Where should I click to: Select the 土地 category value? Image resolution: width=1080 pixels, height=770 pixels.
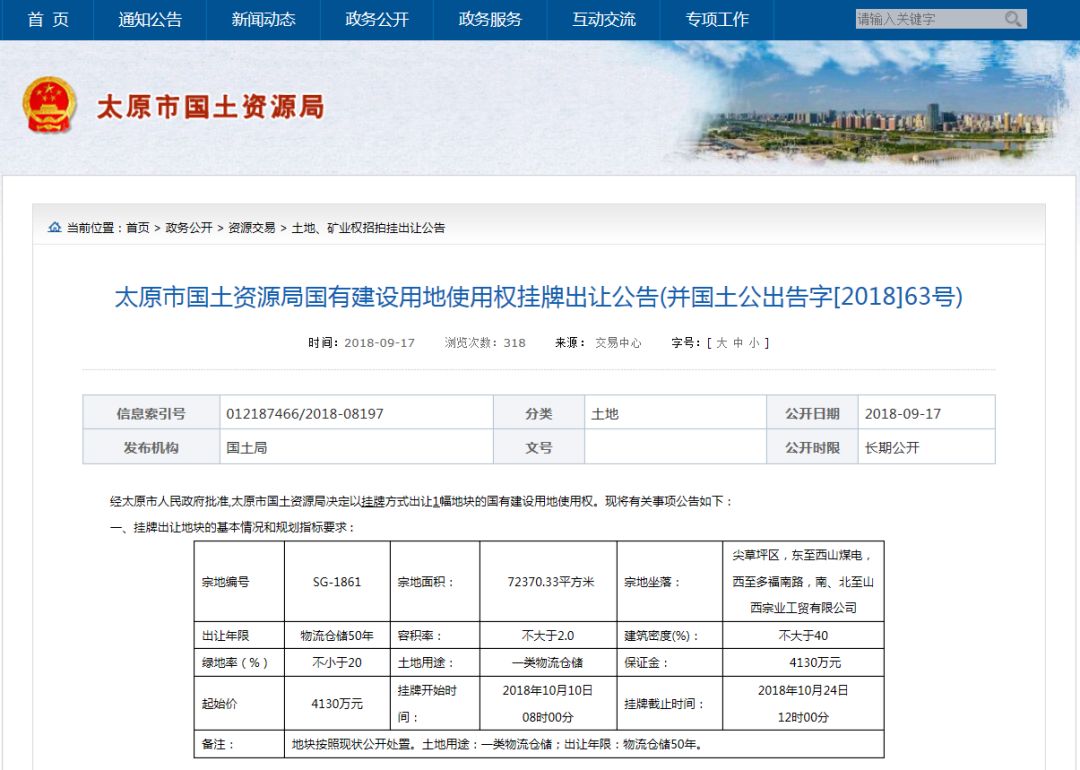605,414
